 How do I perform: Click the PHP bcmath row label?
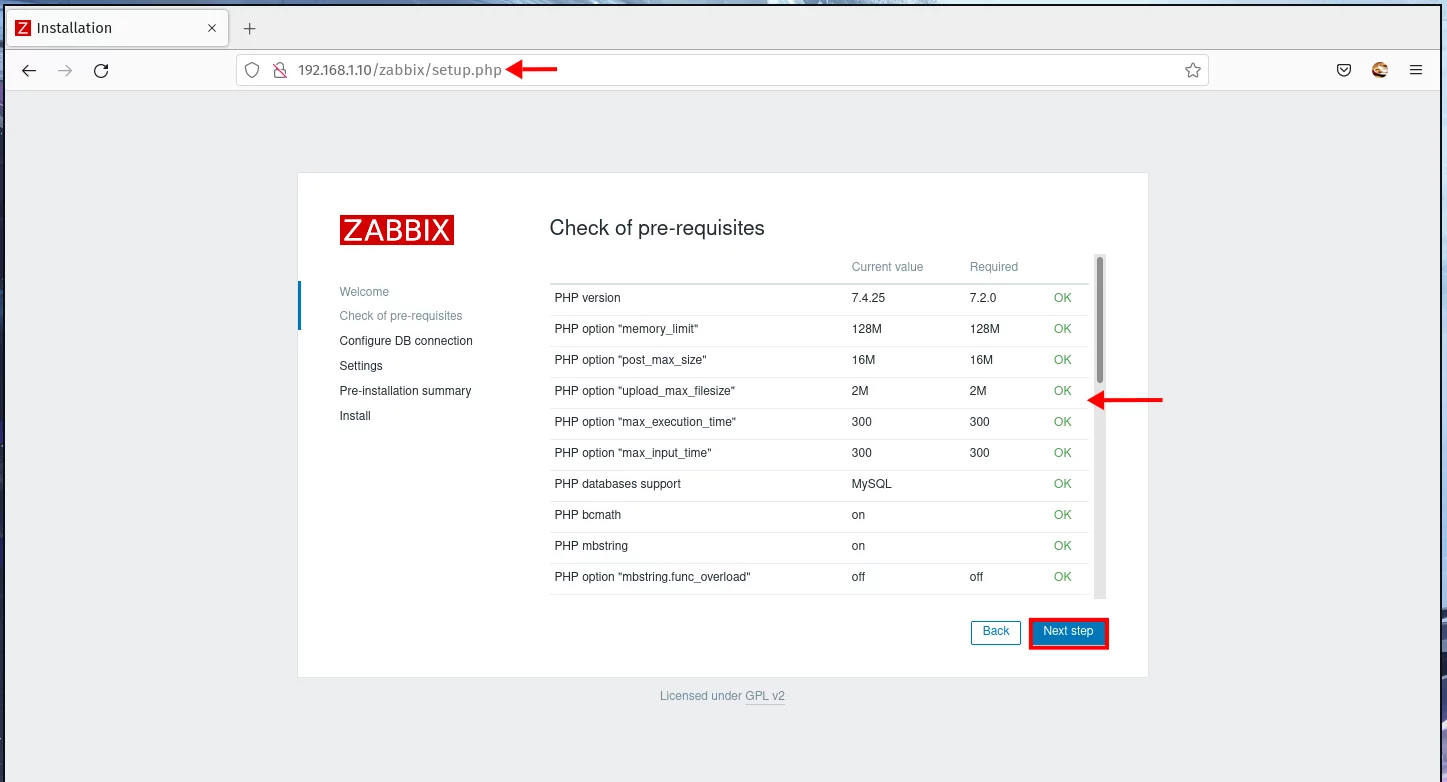click(588, 515)
